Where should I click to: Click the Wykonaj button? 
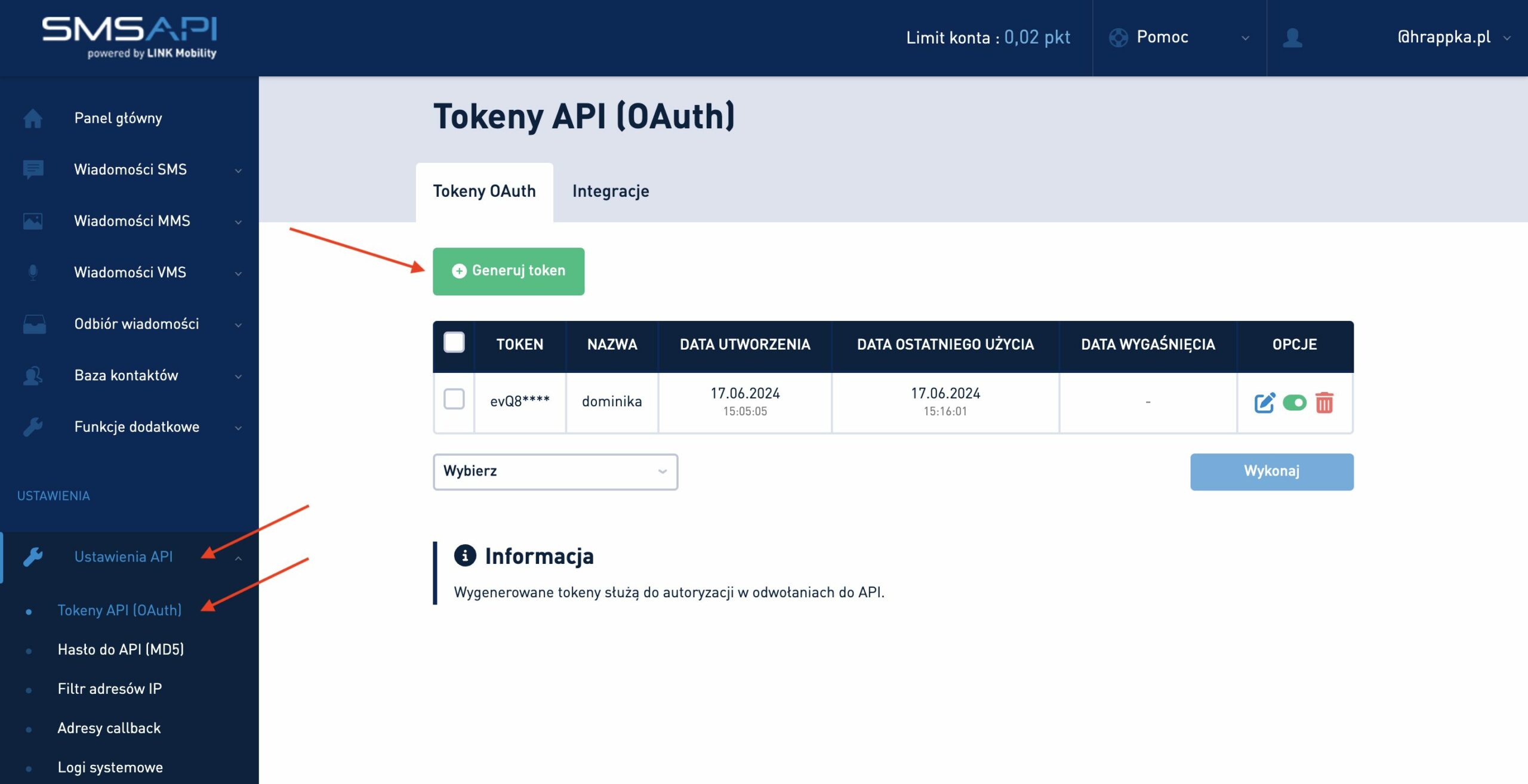[x=1271, y=471]
